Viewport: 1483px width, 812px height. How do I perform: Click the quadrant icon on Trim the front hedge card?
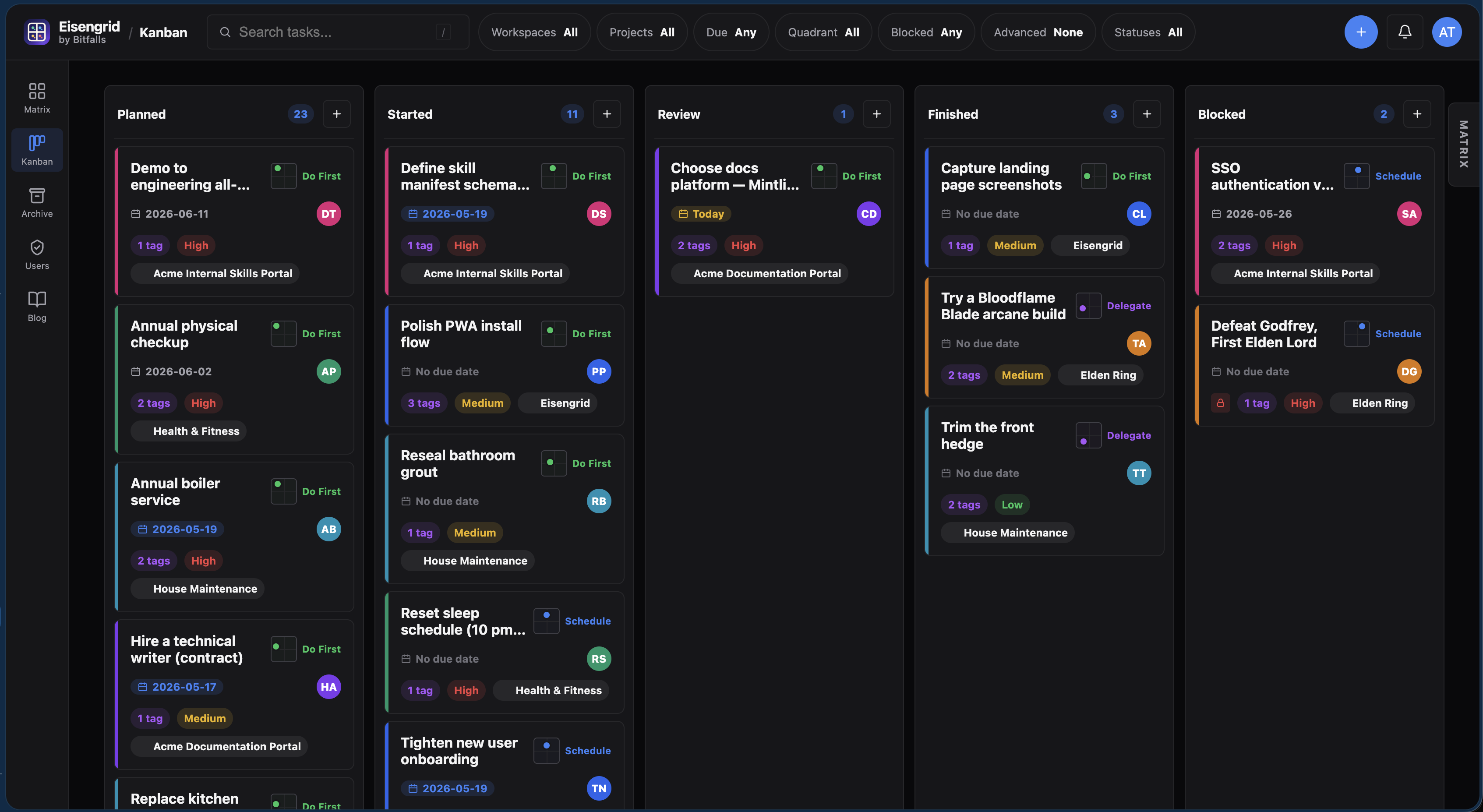1089,435
